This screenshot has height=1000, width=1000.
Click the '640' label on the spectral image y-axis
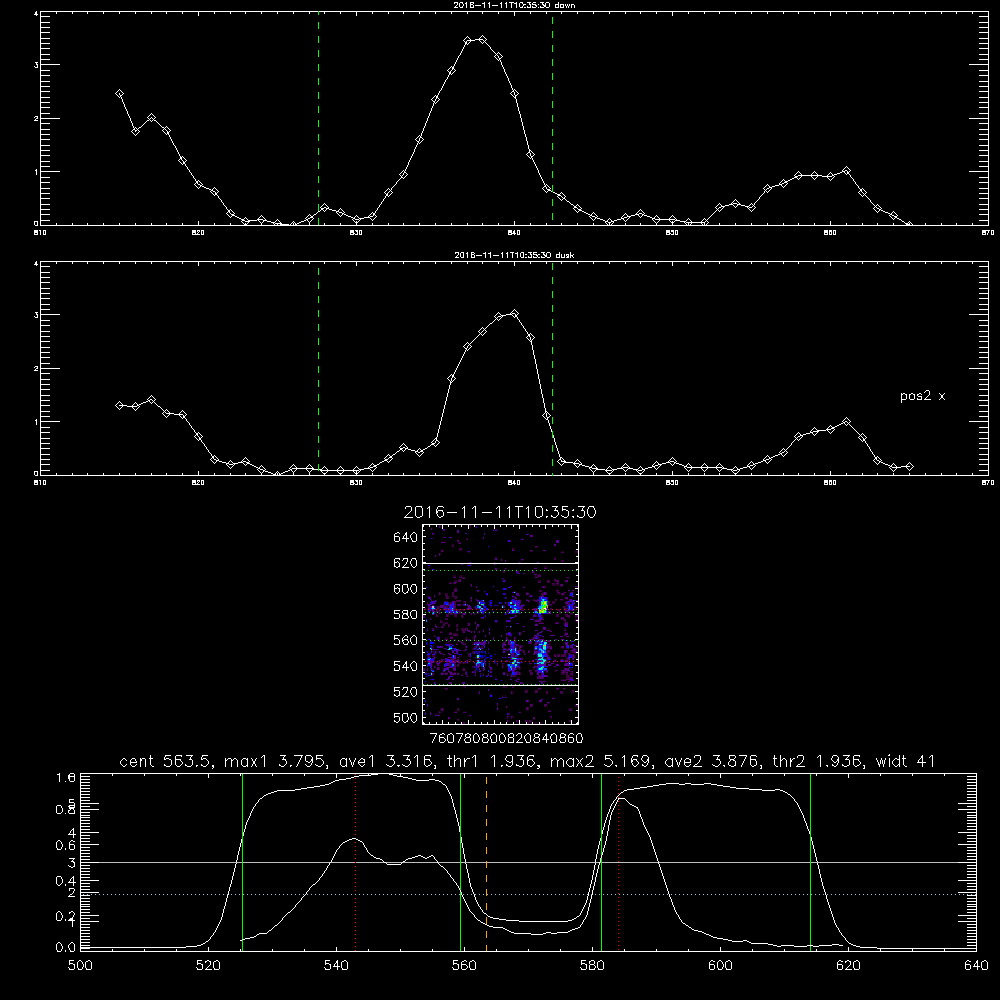pyautogui.click(x=406, y=538)
